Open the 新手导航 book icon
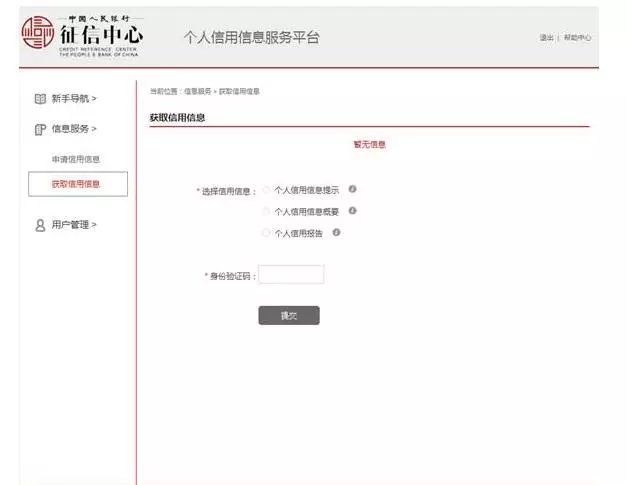This screenshot has width=627, height=485. tap(40, 99)
